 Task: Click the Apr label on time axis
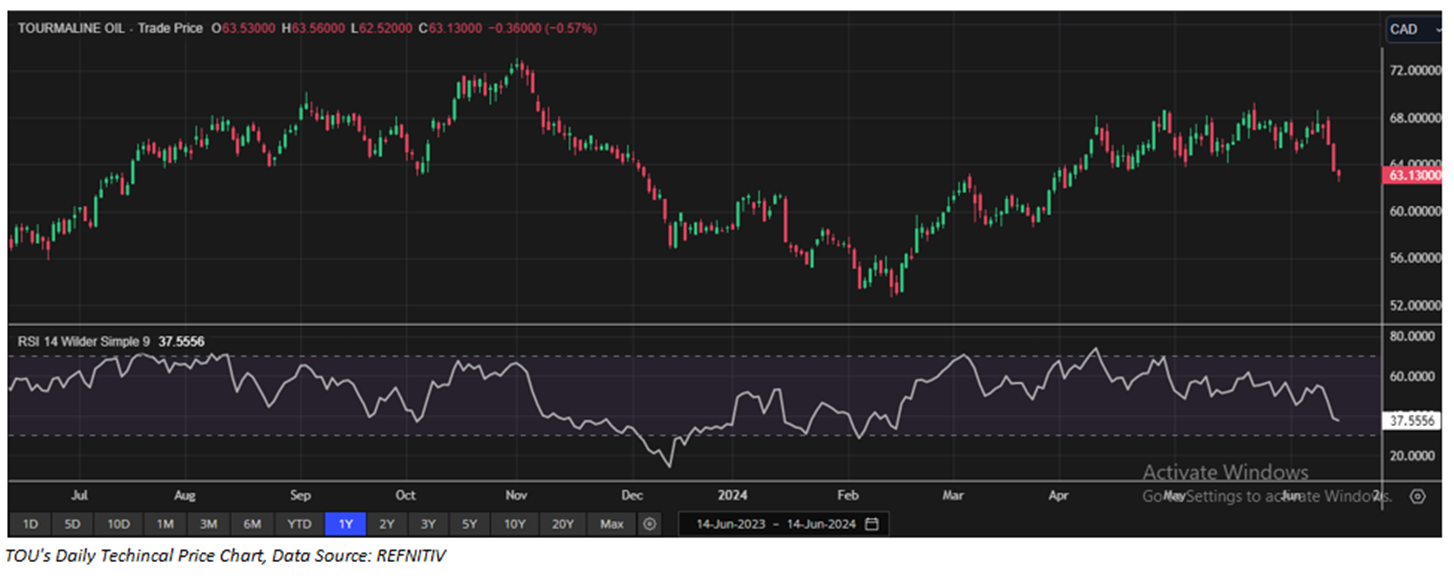[1059, 495]
